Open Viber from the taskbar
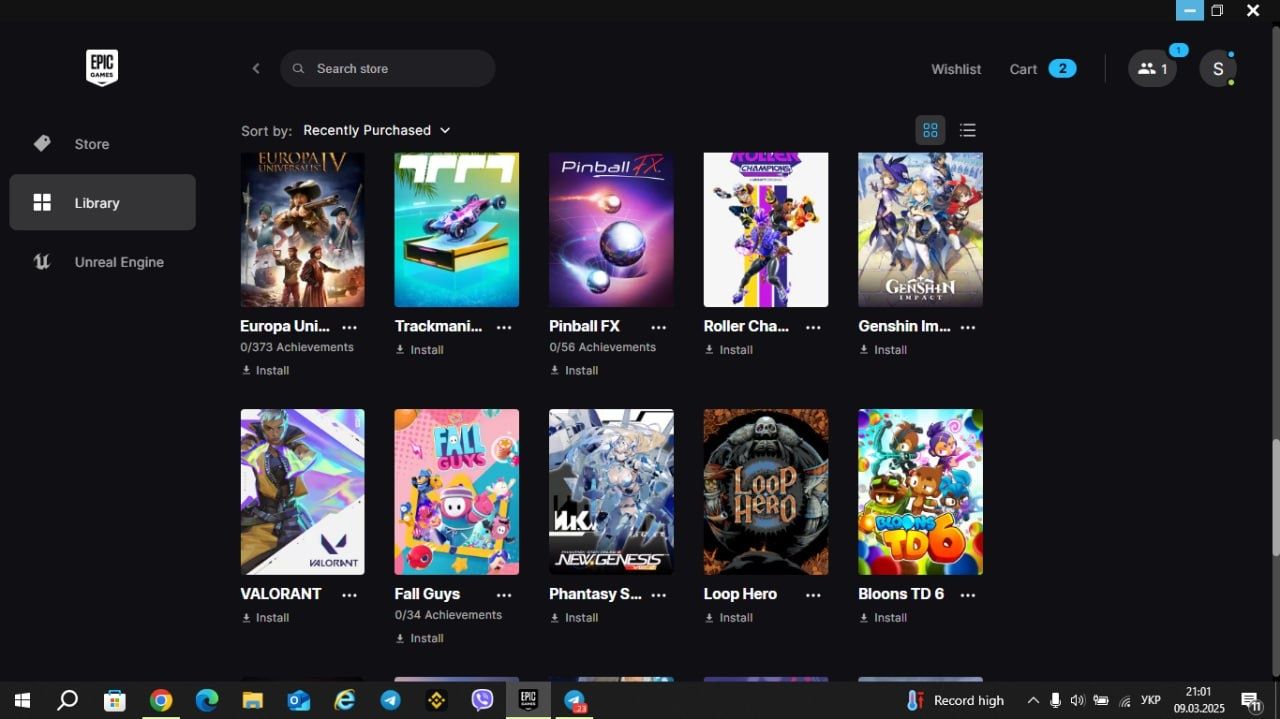 pyautogui.click(x=482, y=701)
